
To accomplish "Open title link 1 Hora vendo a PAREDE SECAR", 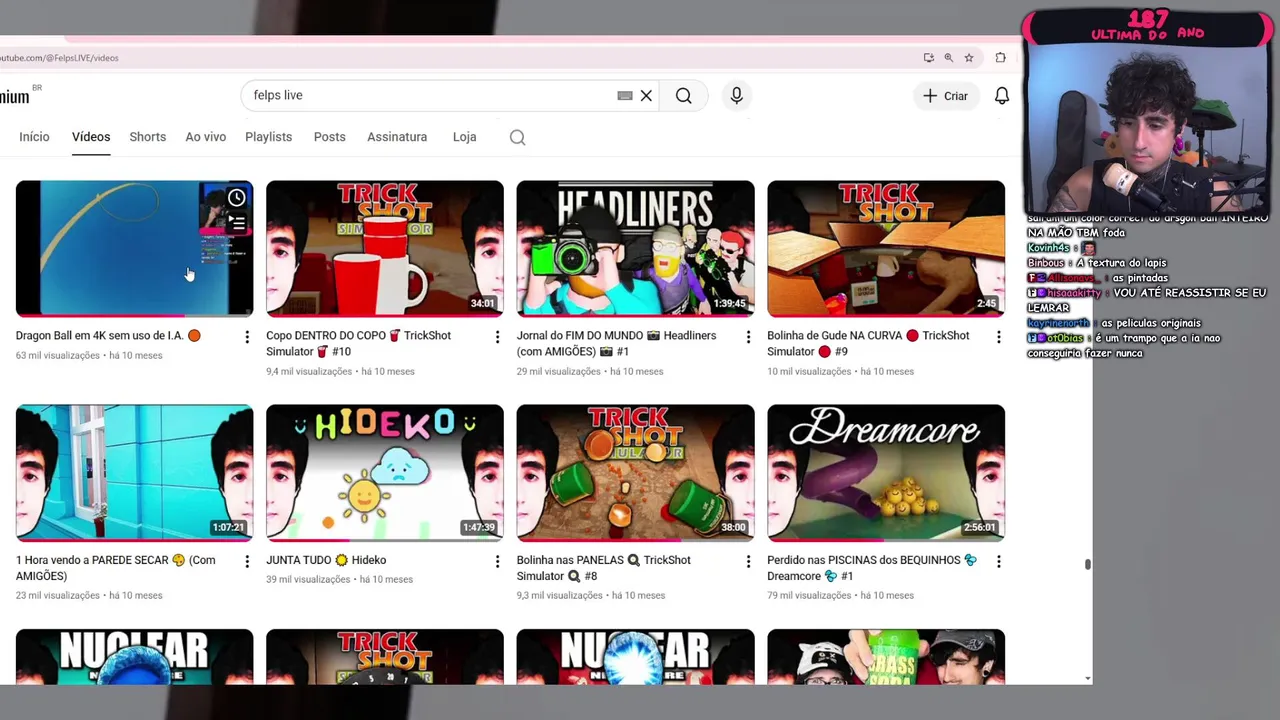I will click(115, 568).
